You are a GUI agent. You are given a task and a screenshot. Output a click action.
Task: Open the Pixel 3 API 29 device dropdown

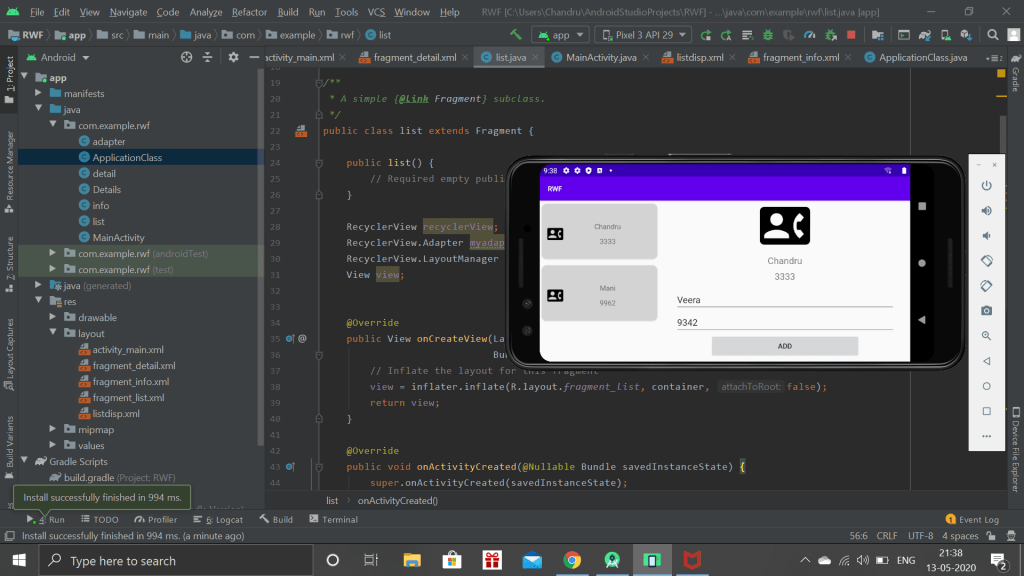643,34
